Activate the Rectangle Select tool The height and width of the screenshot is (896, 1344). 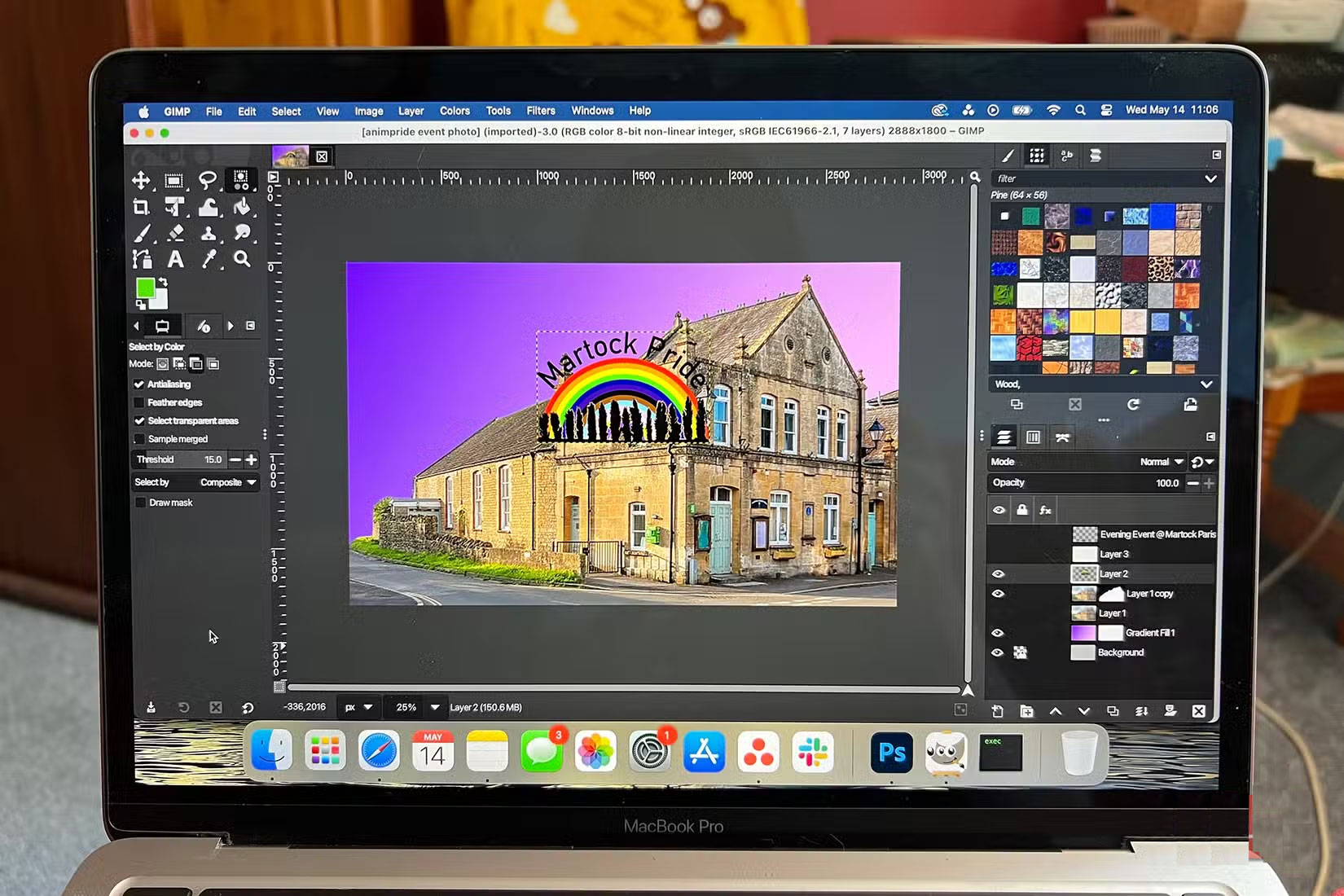(174, 180)
